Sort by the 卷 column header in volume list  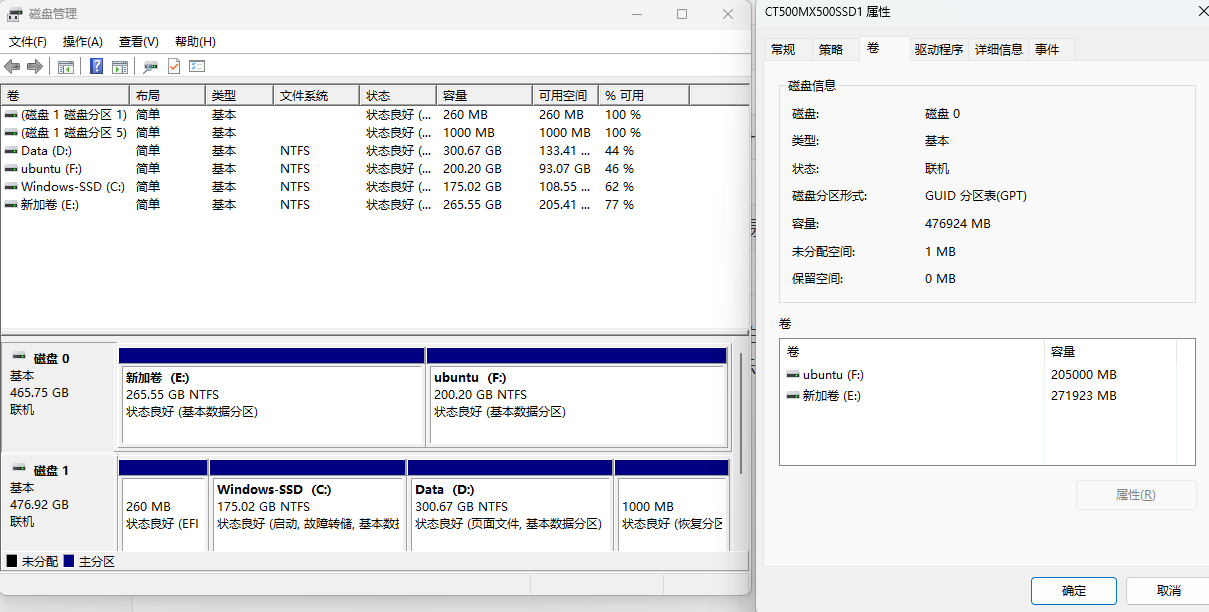coord(65,96)
